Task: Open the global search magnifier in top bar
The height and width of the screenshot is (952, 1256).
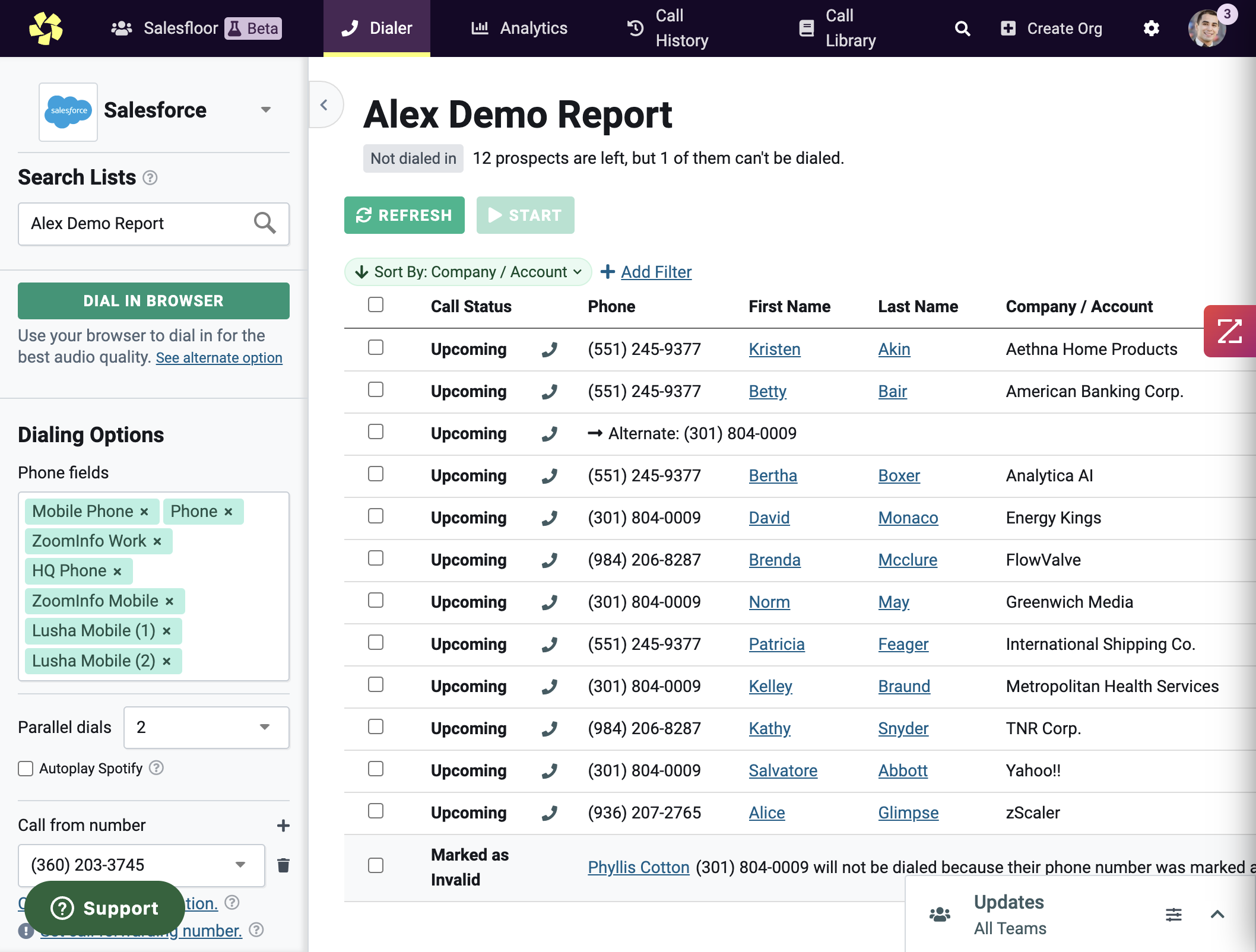Action: 962,28
